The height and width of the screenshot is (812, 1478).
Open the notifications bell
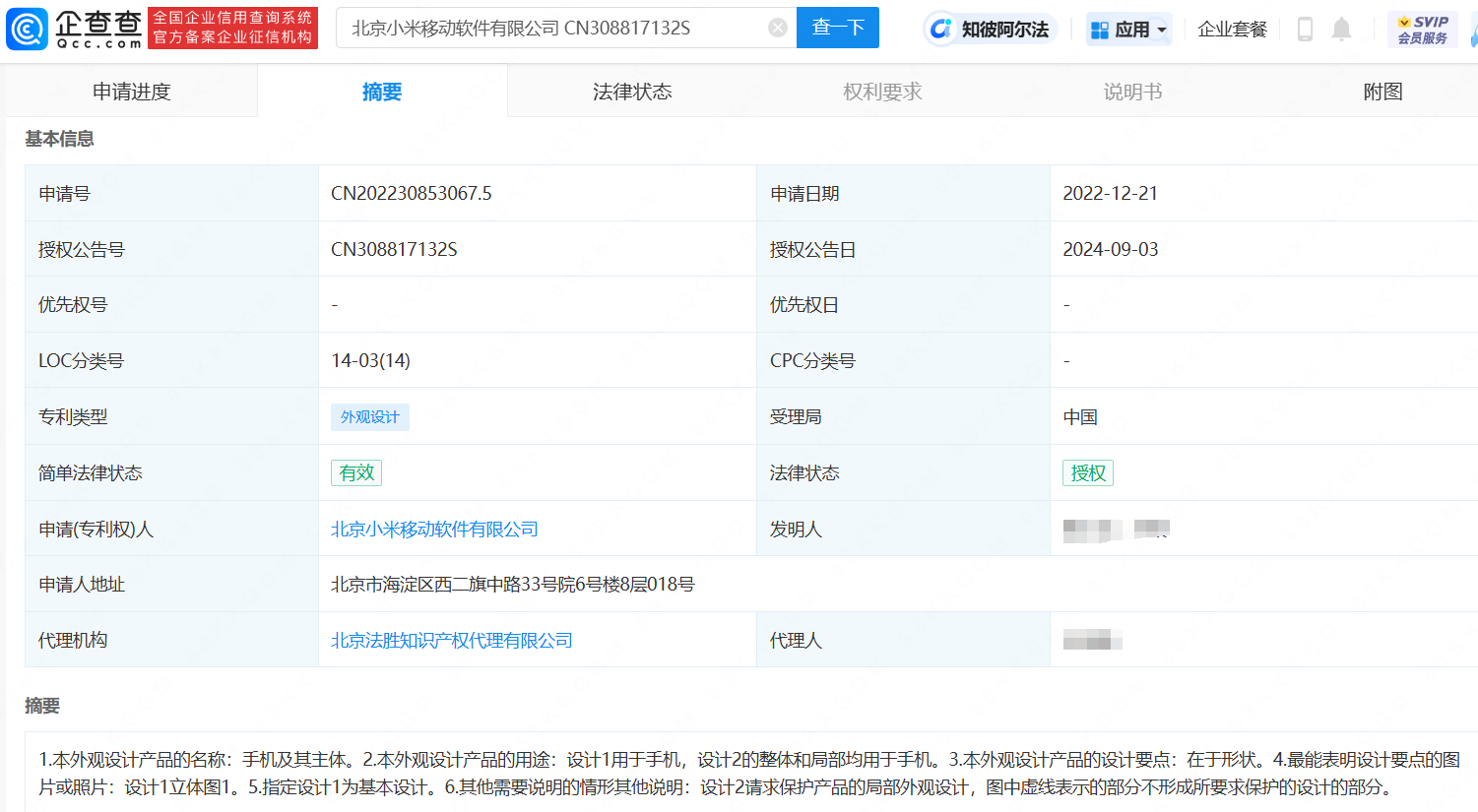(1341, 30)
